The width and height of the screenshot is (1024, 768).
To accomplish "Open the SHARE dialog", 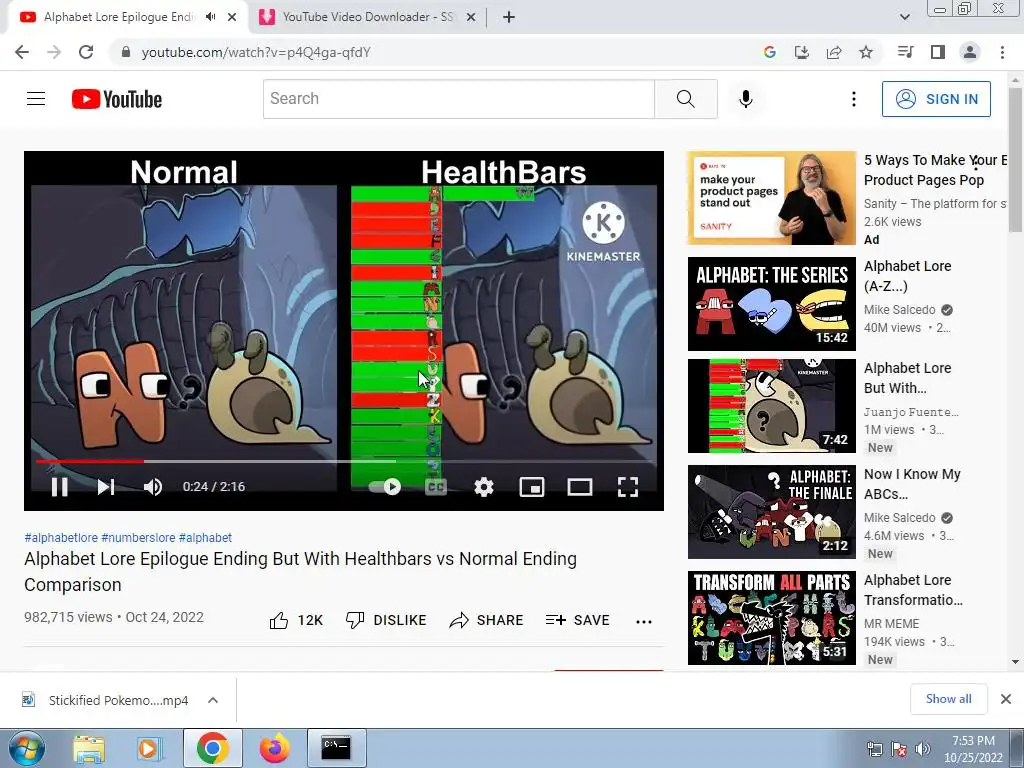I will tap(487, 620).
